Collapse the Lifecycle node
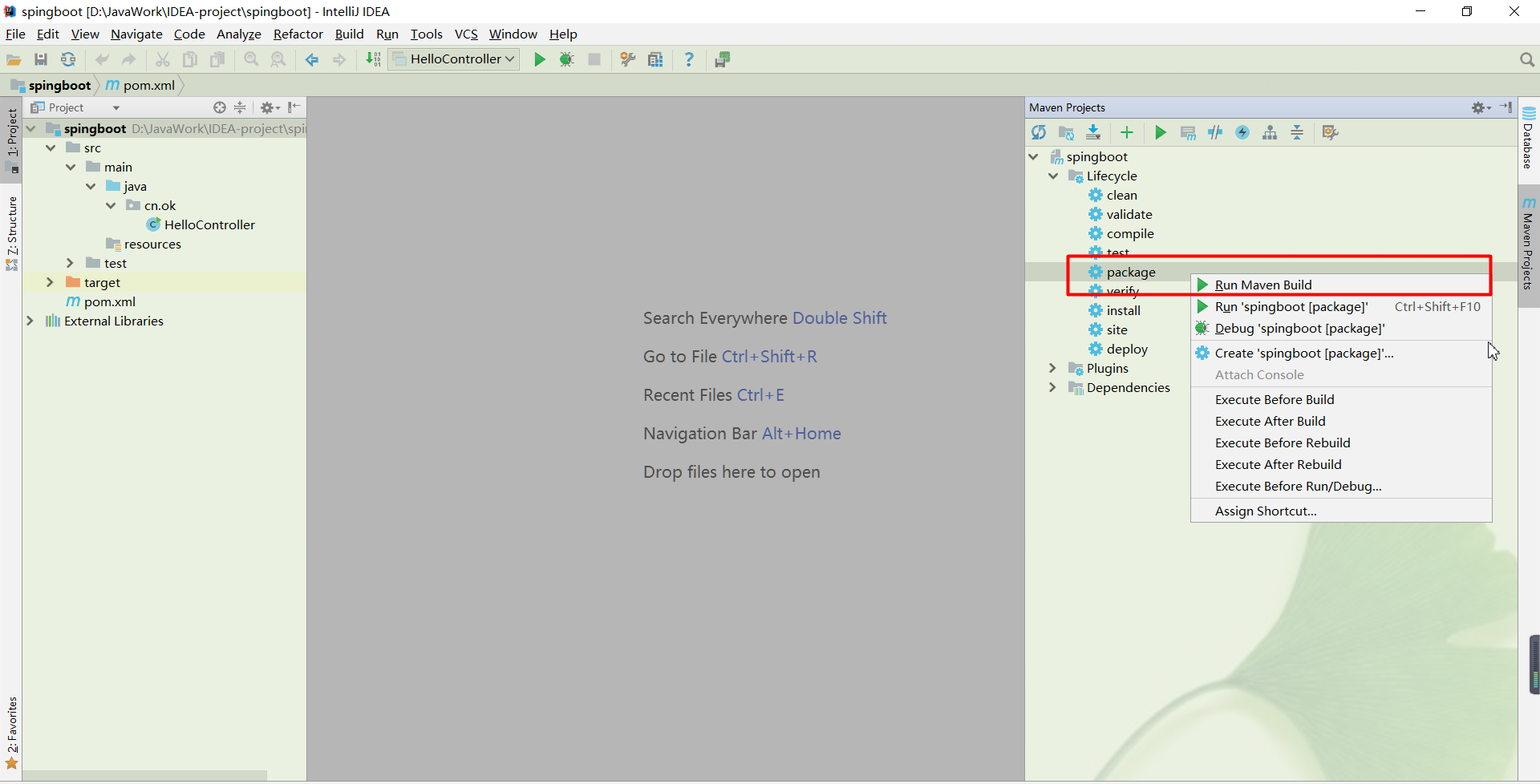The width and height of the screenshot is (1540, 784). tap(1053, 176)
